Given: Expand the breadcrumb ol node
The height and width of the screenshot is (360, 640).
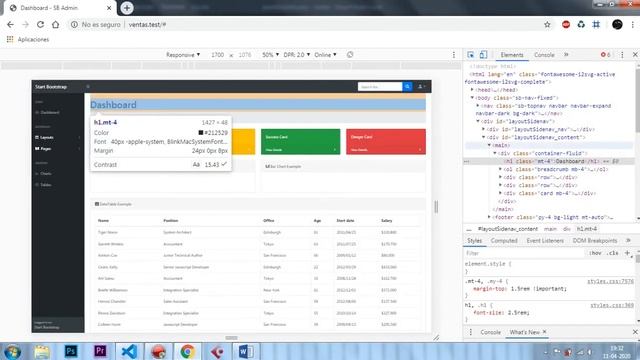Looking at the screenshot, I should pos(500,169).
